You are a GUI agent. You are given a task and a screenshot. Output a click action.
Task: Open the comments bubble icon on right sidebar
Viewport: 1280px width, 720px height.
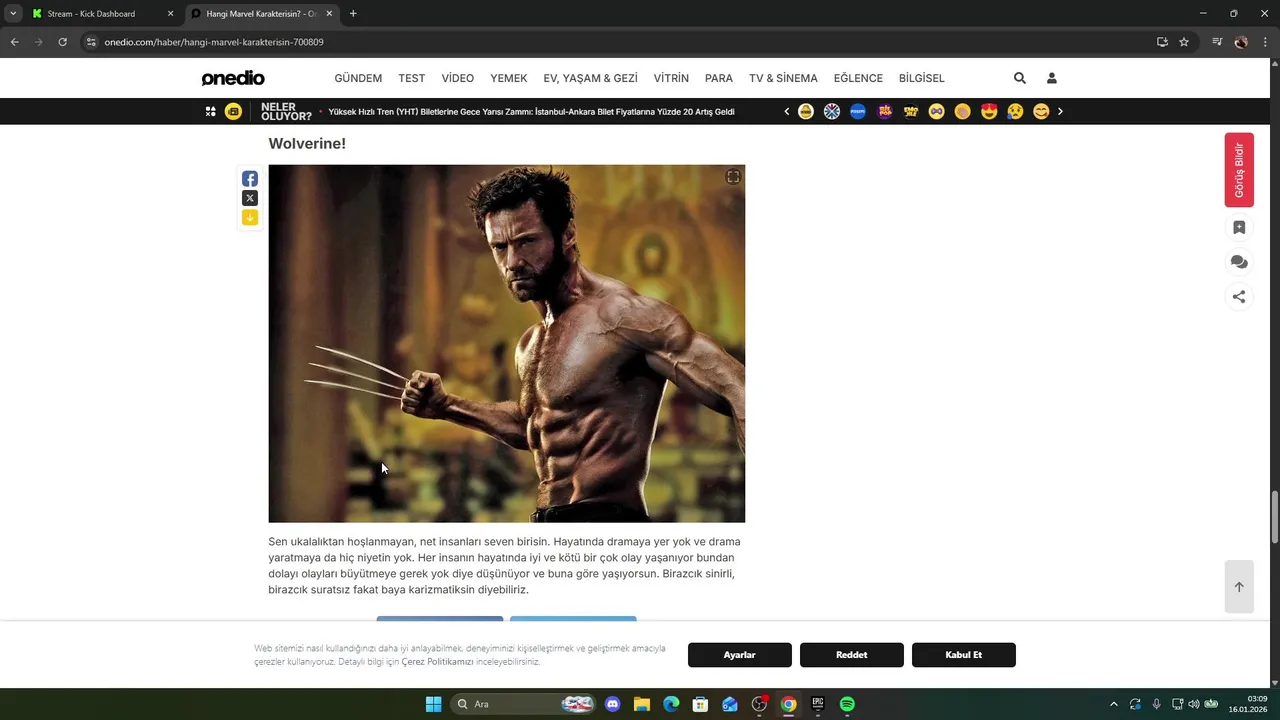pyautogui.click(x=1239, y=262)
